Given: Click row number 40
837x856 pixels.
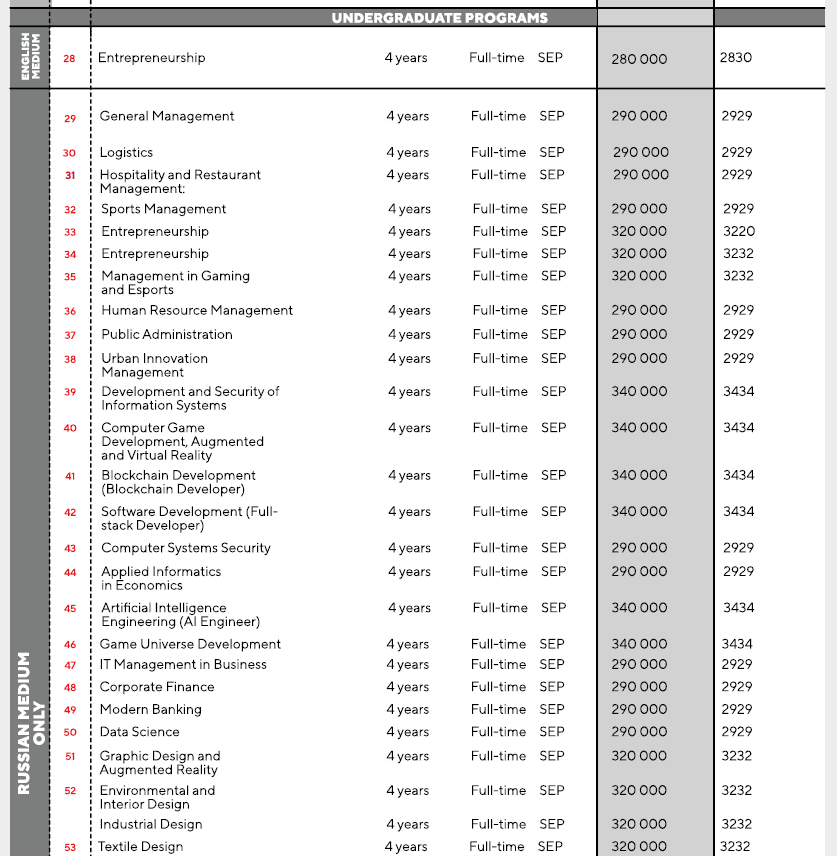Looking at the screenshot, I should coord(70,429).
